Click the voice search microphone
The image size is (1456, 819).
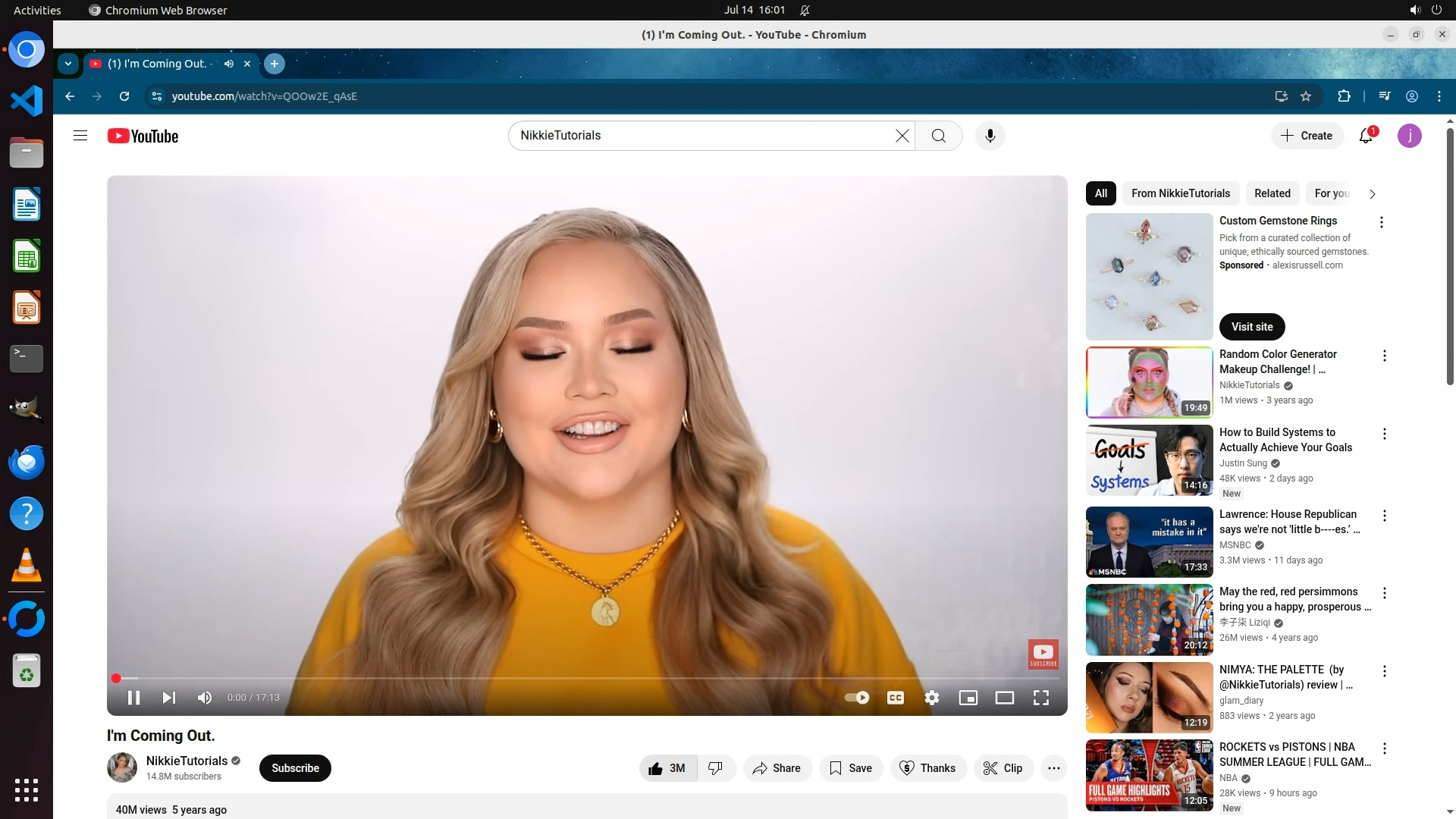click(x=990, y=136)
